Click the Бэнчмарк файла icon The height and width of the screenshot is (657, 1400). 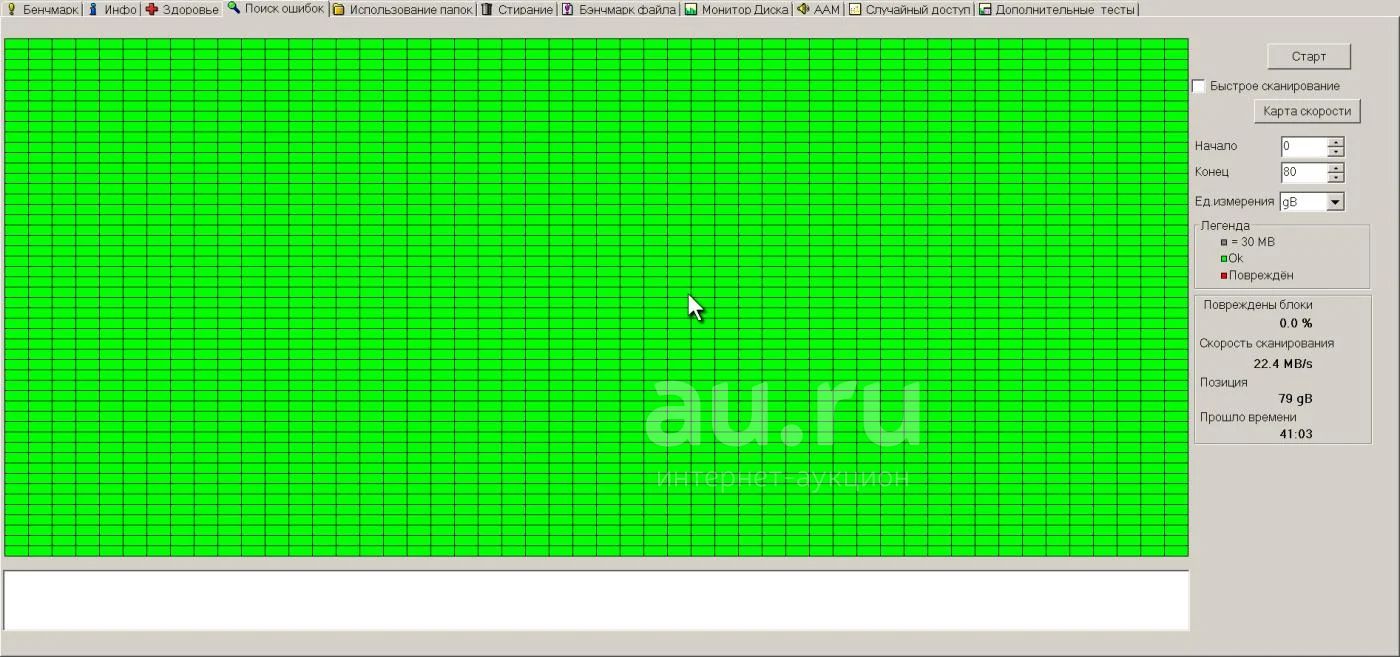coord(568,9)
